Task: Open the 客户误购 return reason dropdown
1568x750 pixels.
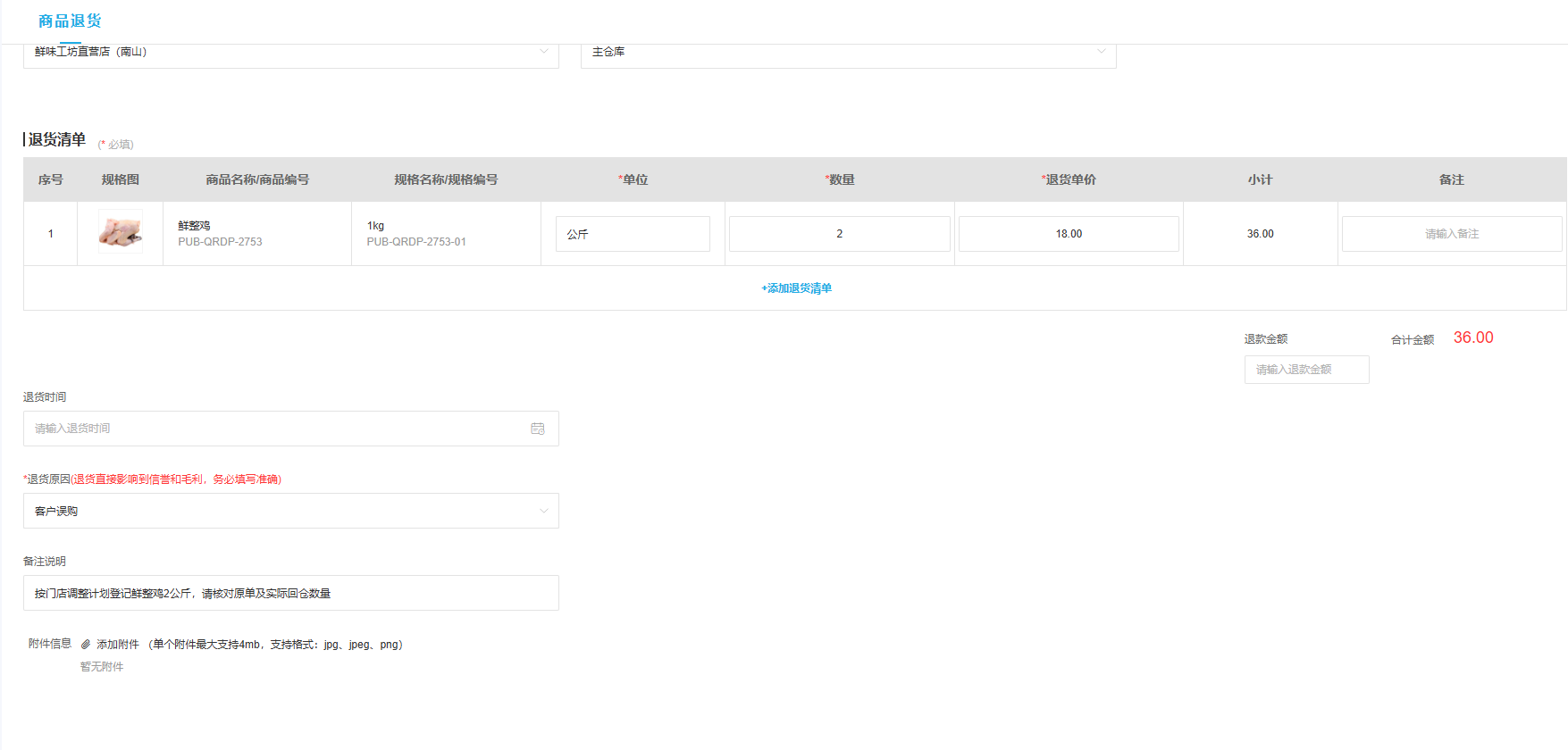Action: [x=291, y=511]
